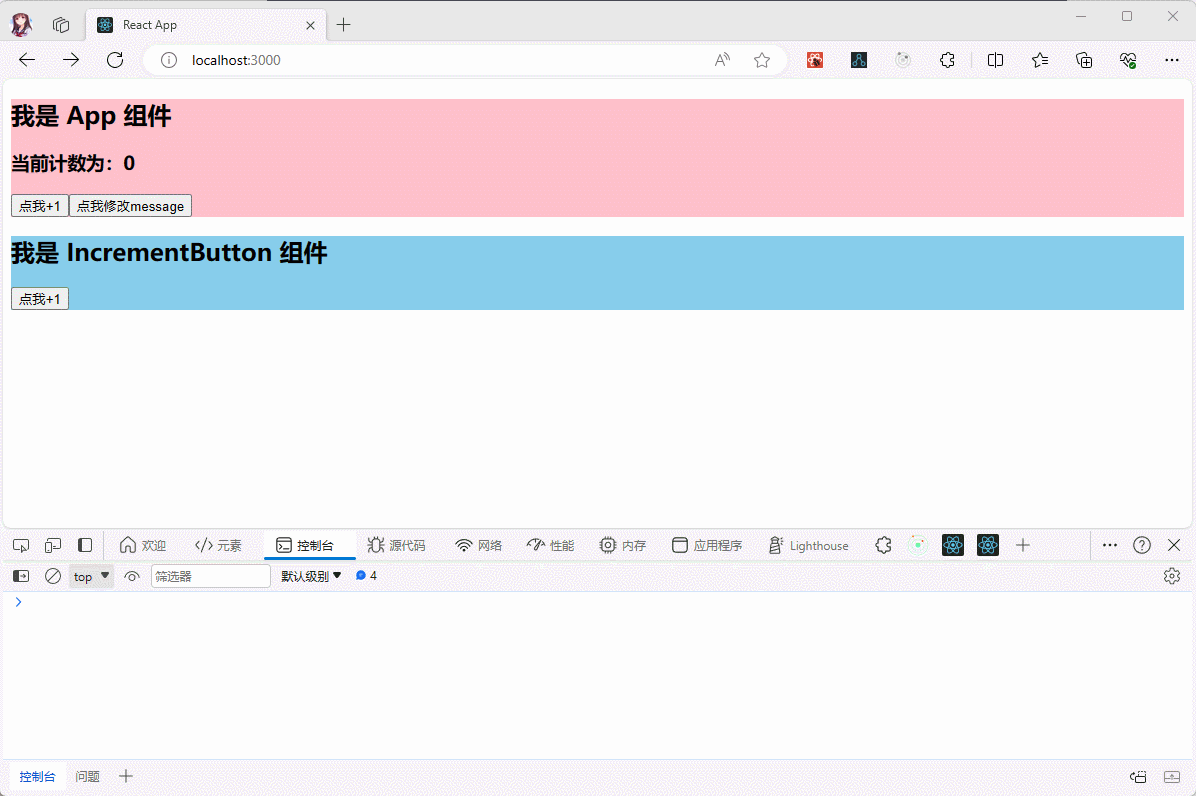The height and width of the screenshot is (796, 1196).
Task: Open DevTools help question mark icon
Action: click(1142, 545)
